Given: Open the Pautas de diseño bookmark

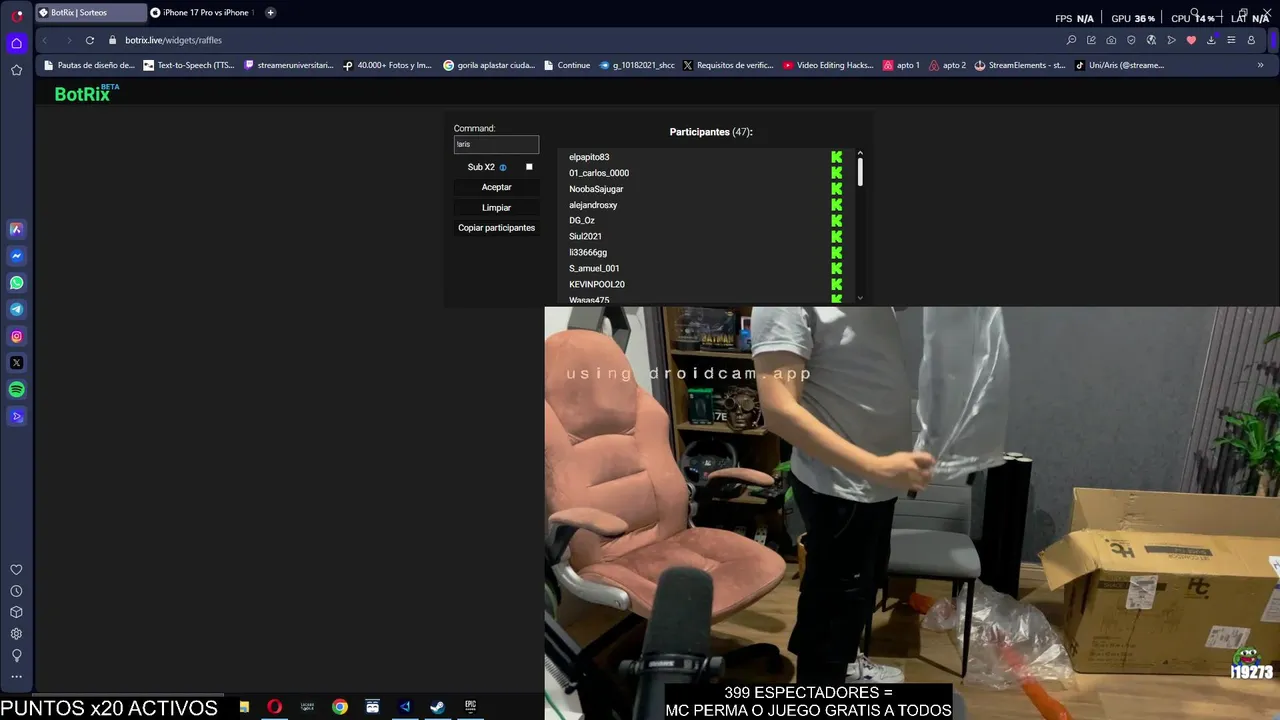Looking at the screenshot, I should [x=89, y=65].
